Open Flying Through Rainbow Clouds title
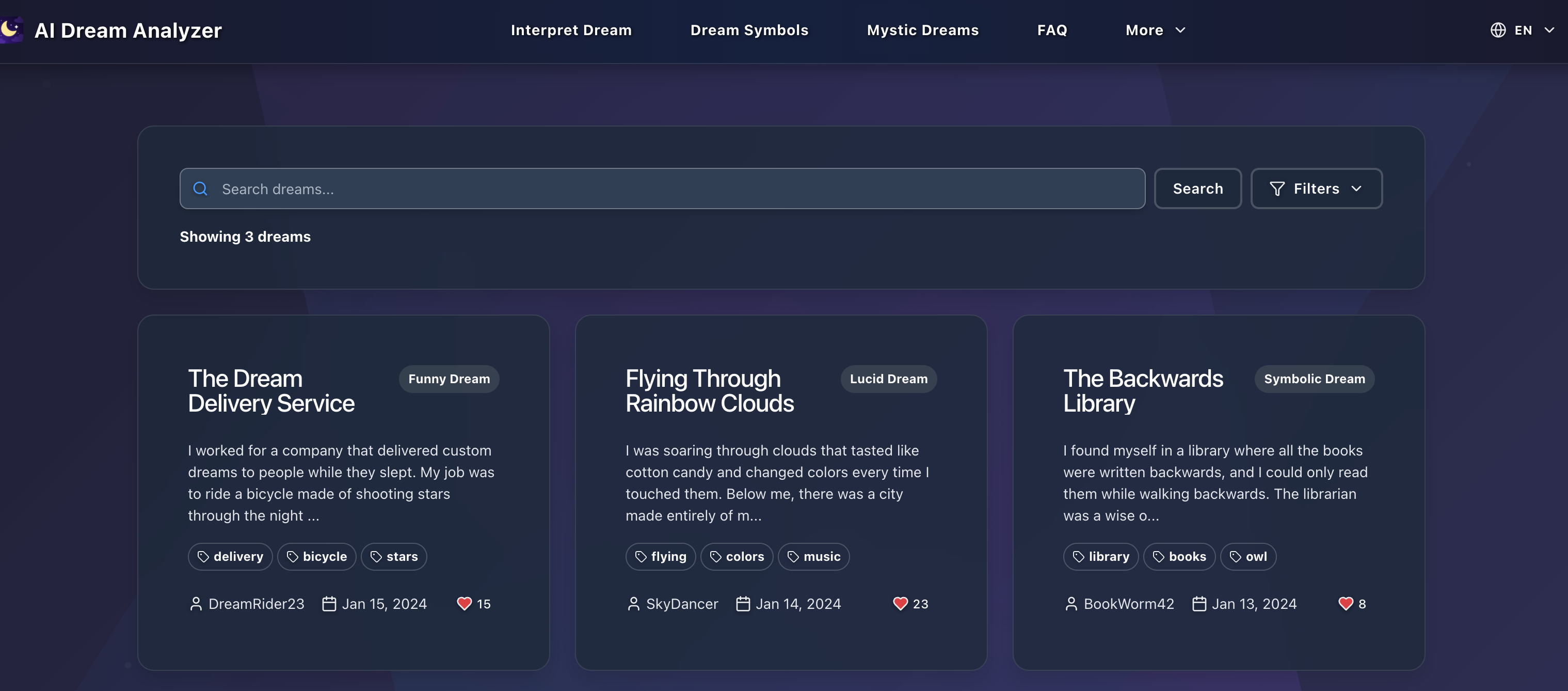This screenshot has height=691, width=1568. click(710, 391)
